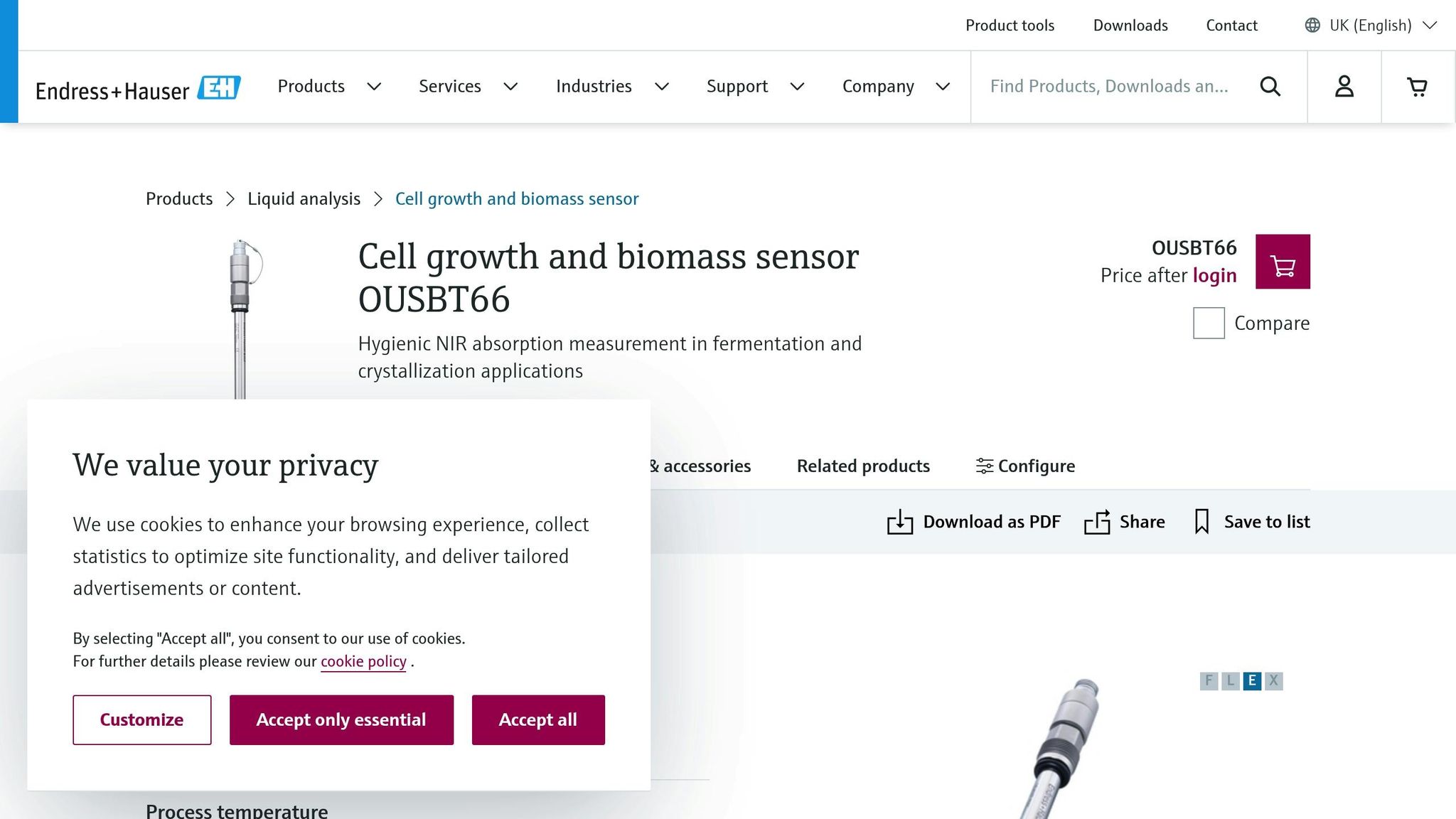Switch to the Related products tab
1456x819 pixels.
tap(863, 466)
